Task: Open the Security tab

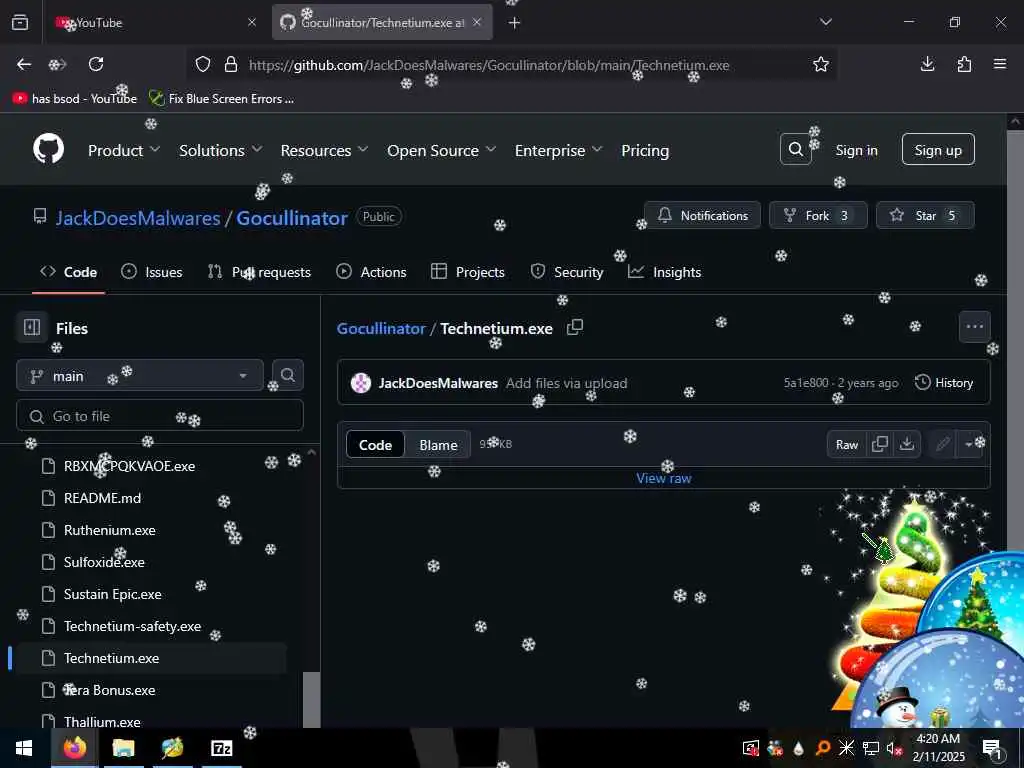Action: (566, 272)
